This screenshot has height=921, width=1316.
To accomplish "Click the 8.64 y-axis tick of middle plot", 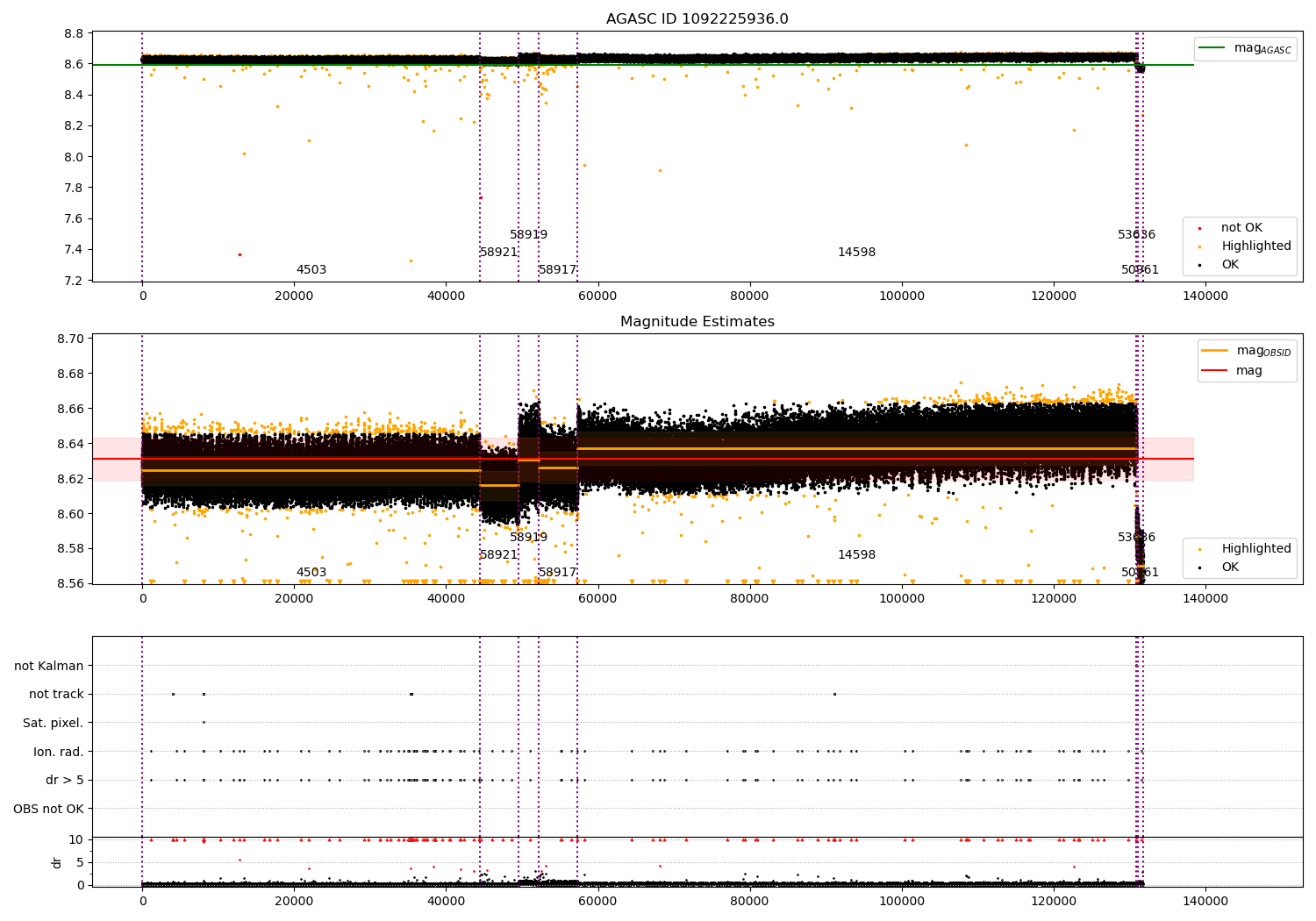I will (70, 444).
